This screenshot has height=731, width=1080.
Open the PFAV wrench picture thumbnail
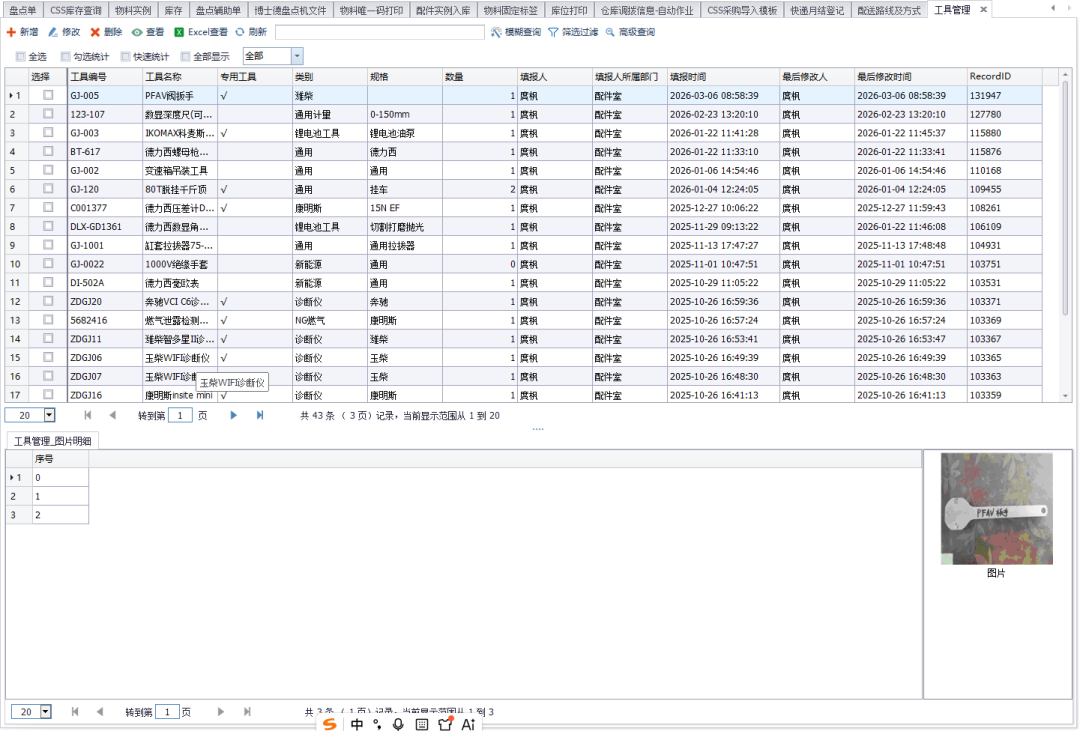pyautogui.click(x=997, y=508)
